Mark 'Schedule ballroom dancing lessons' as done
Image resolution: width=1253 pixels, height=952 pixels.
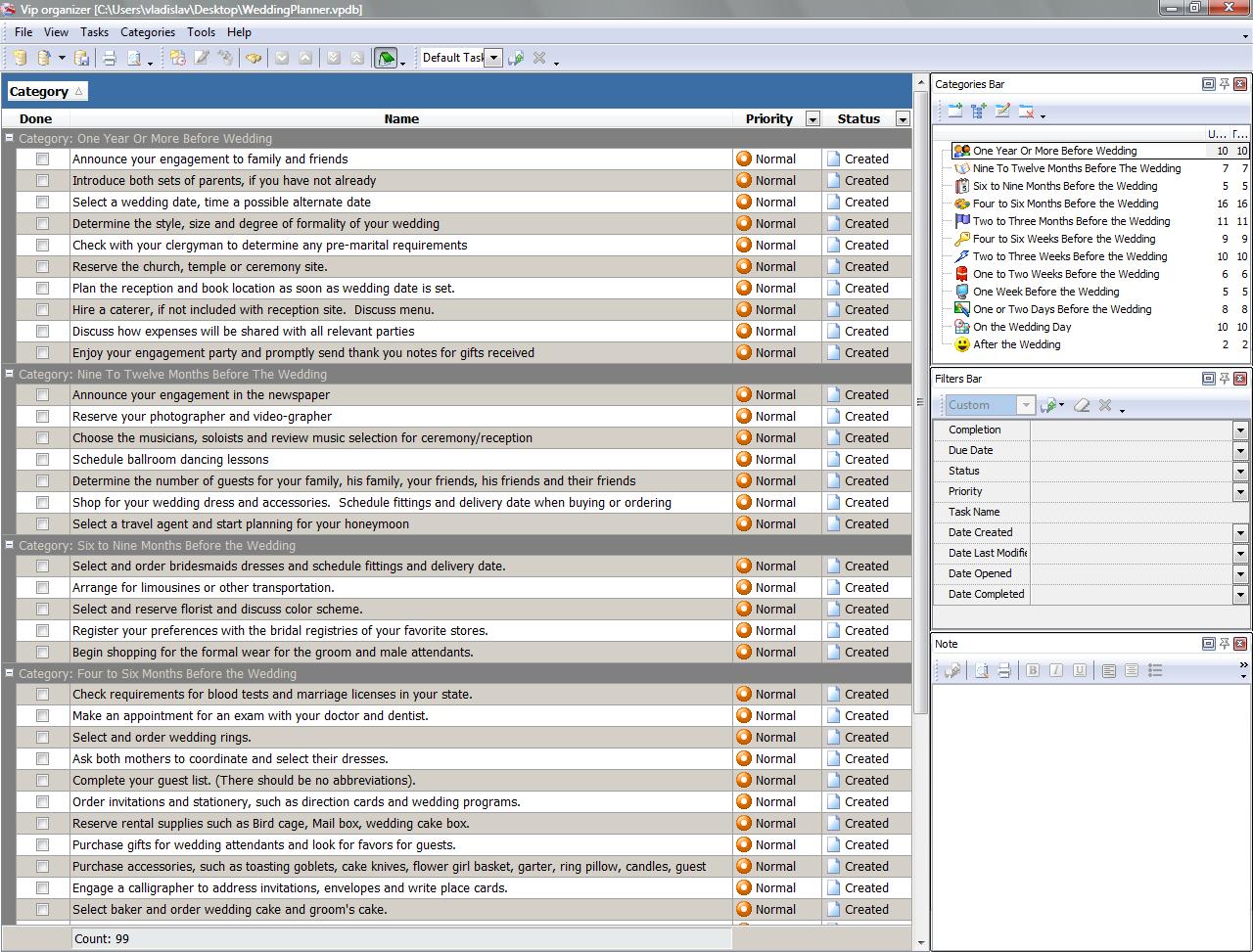click(42, 460)
